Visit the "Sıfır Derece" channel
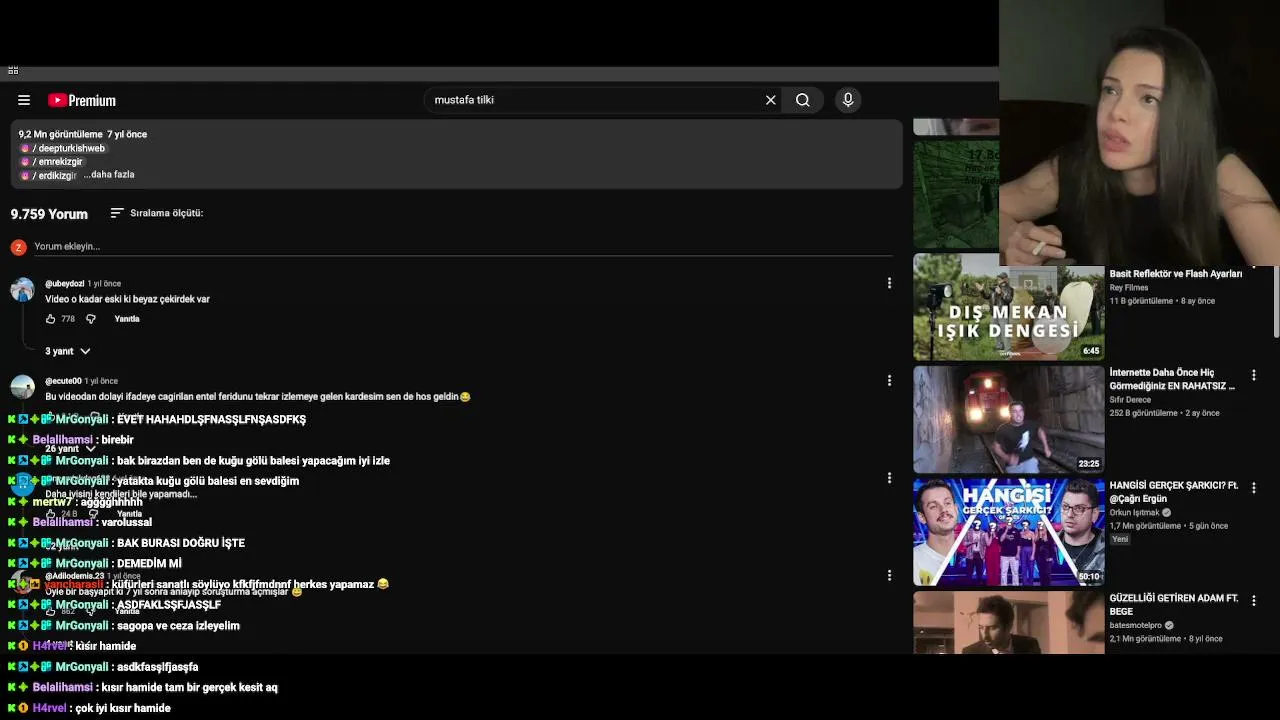This screenshot has width=1280, height=720. click(1130, 400)
